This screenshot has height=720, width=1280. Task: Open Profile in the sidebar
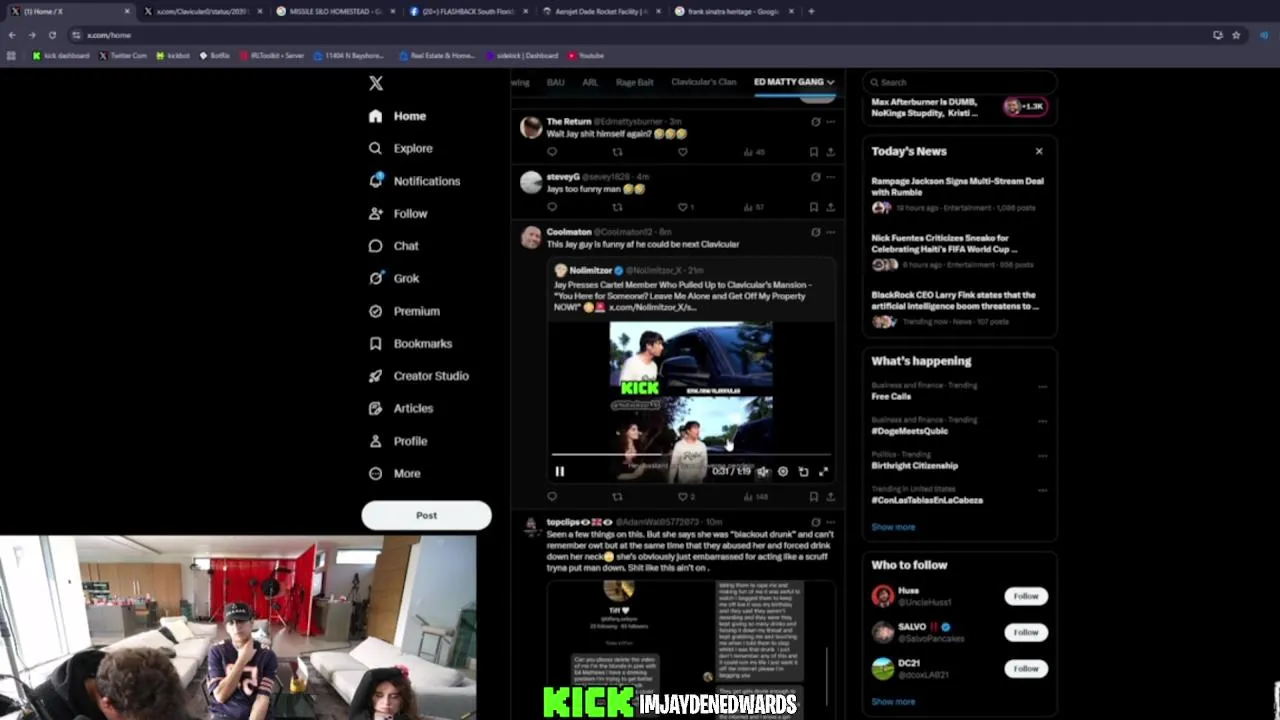pyautogui.click(x=398, y=441)
